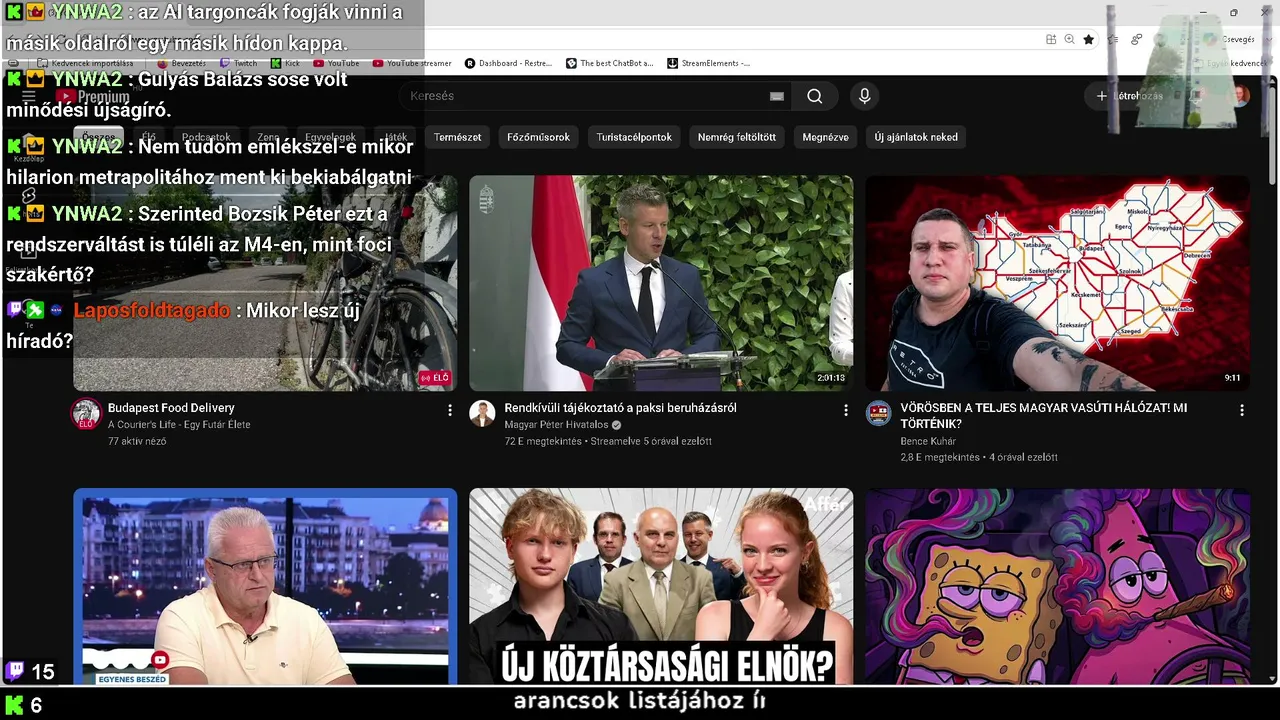
Task: Open the YouTube streamer bookmark
Action: pos(412,63)
